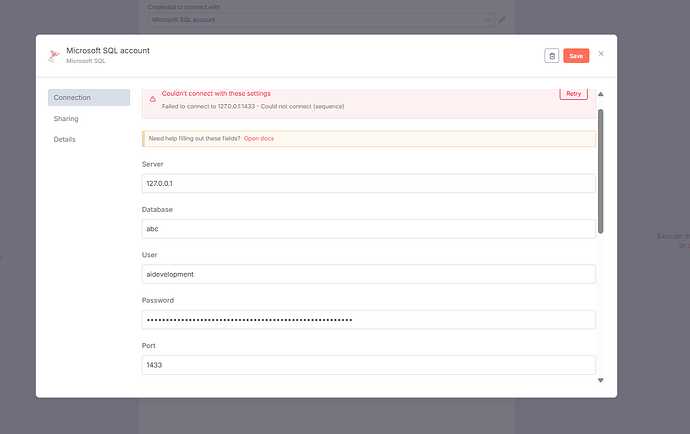
Task: Click the Microsoft SQL logo icon
Action: pos(53,56)
